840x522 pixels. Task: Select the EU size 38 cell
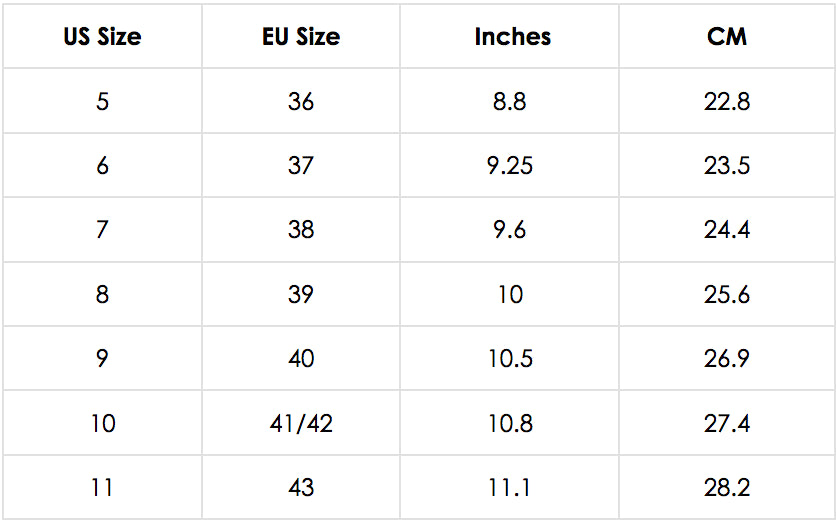coord(301,230)
